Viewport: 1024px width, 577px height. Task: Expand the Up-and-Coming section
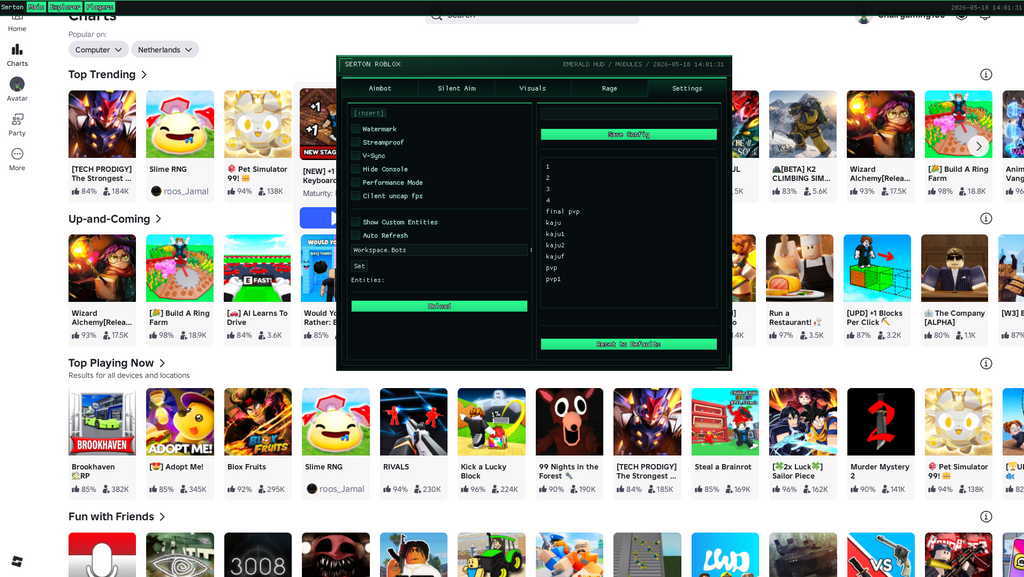115,219
